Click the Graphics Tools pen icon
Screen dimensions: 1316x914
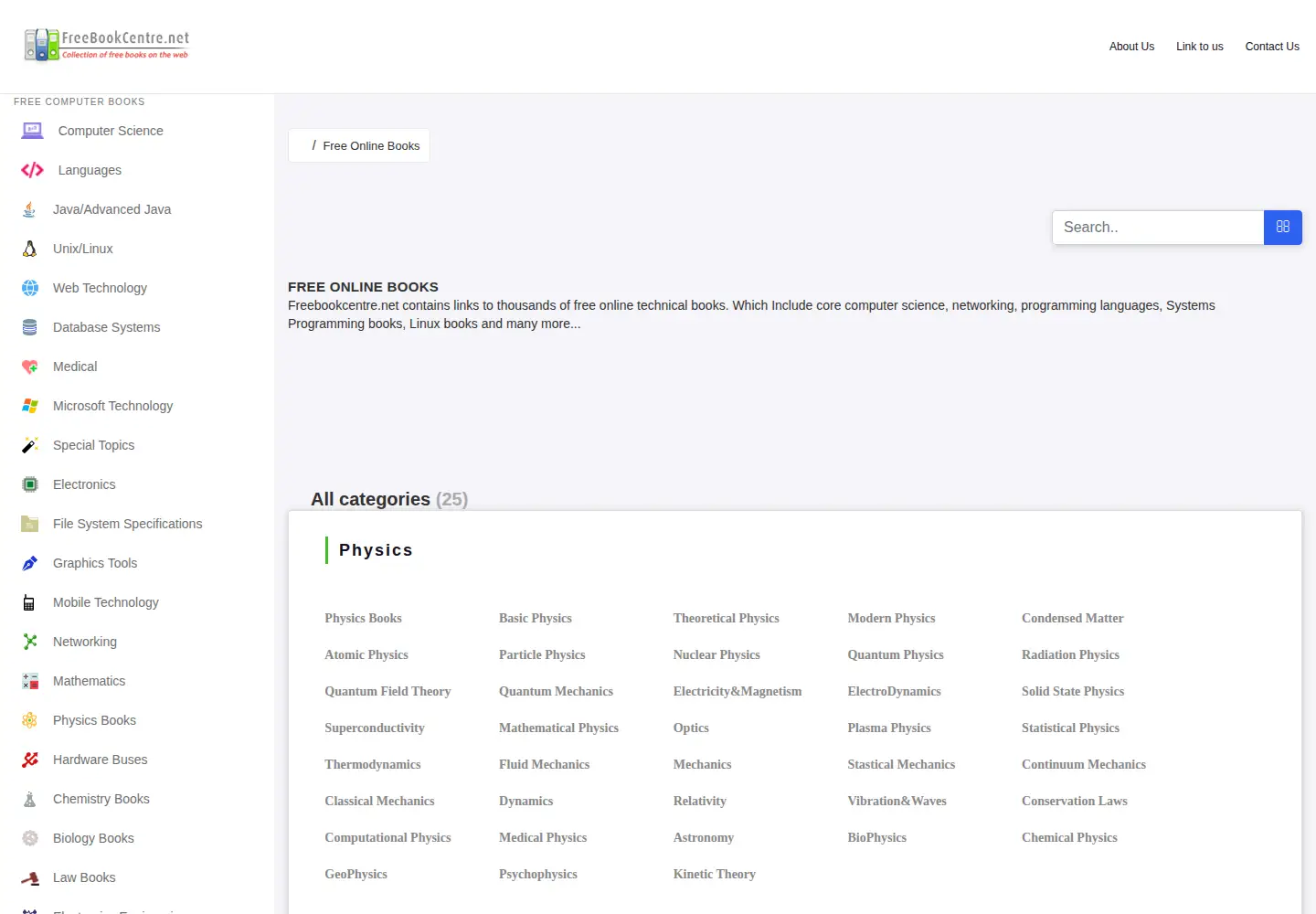coord(29,563)
